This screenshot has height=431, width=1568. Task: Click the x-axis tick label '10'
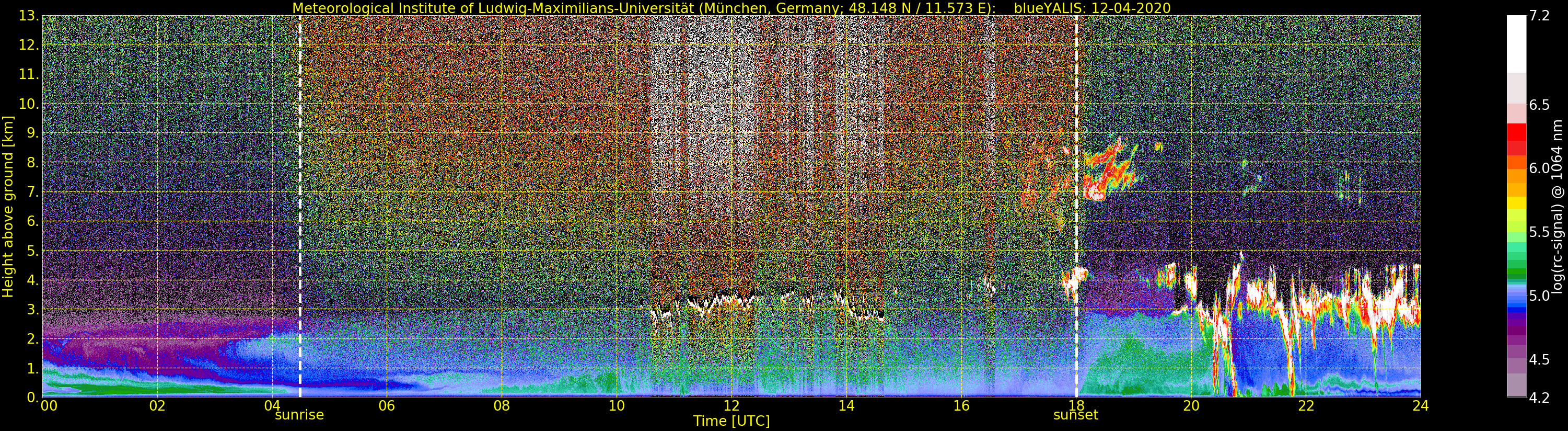click(616, 405)
